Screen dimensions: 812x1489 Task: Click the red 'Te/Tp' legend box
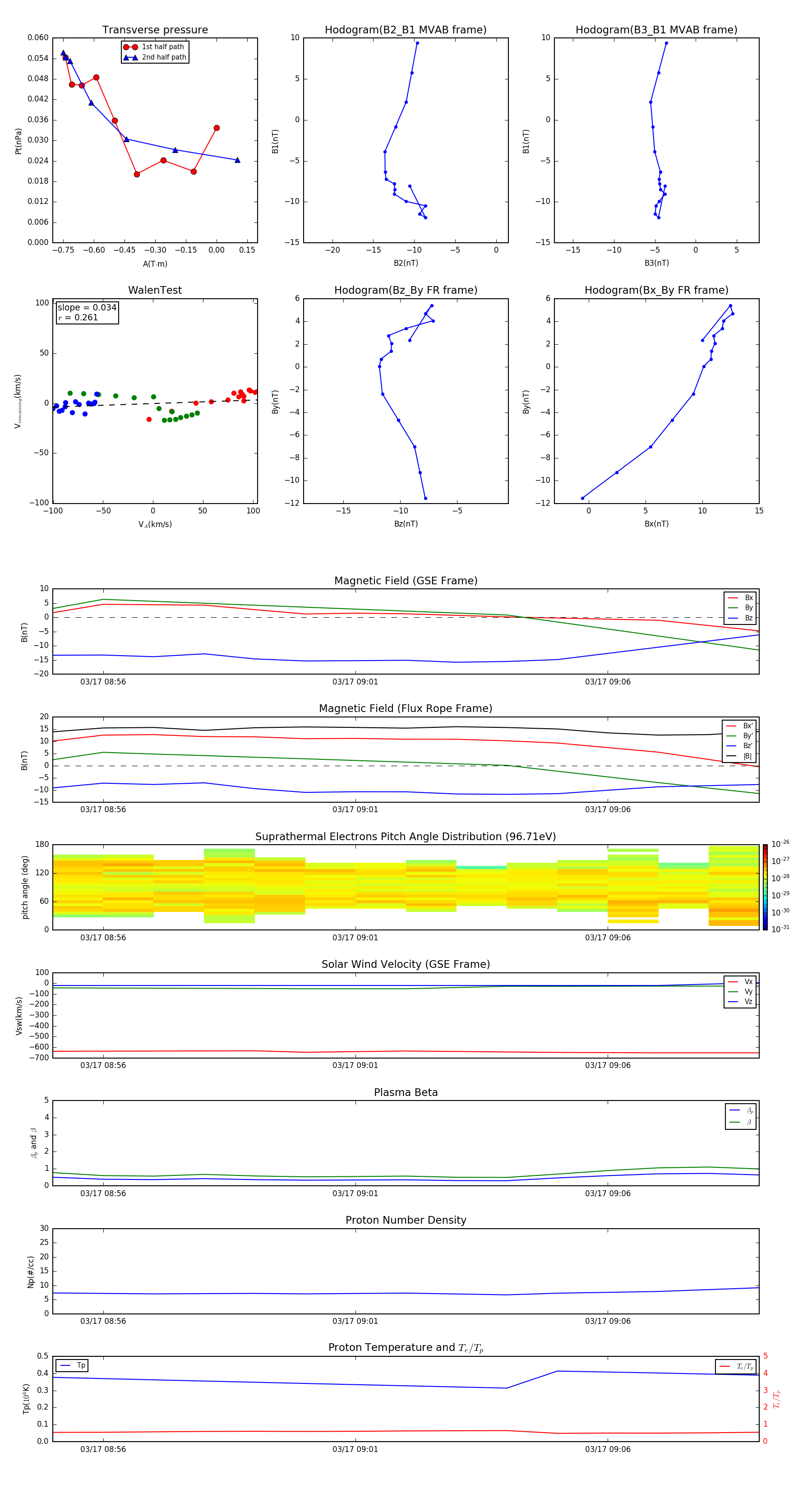pos(736,1366)
